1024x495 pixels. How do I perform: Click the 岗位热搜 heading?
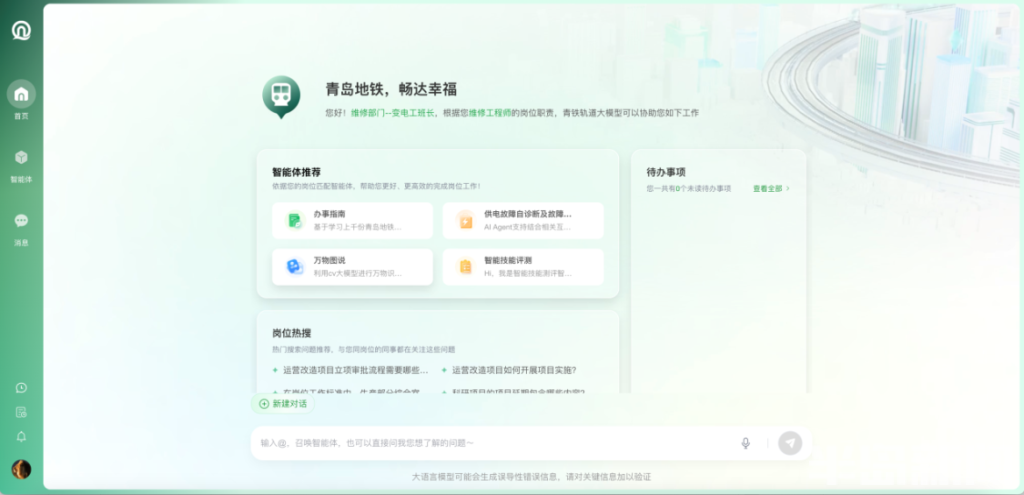[x=292, y=333]
